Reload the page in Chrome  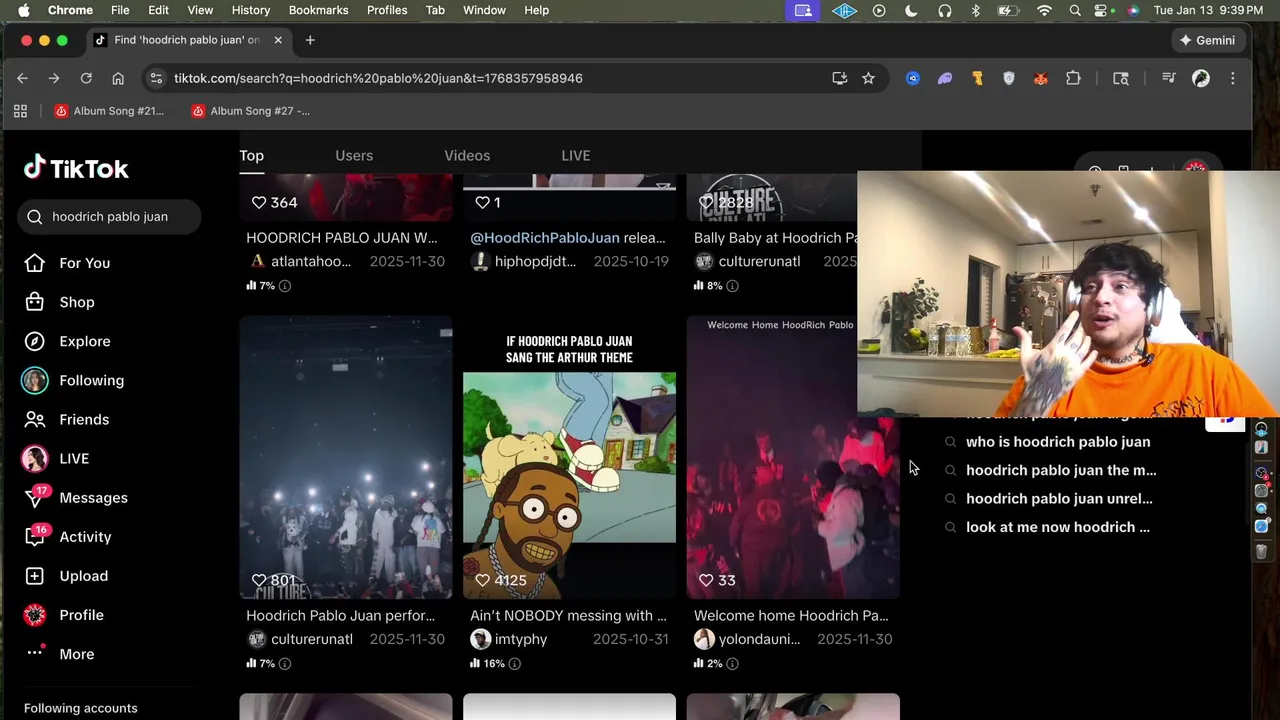point(86,78)
